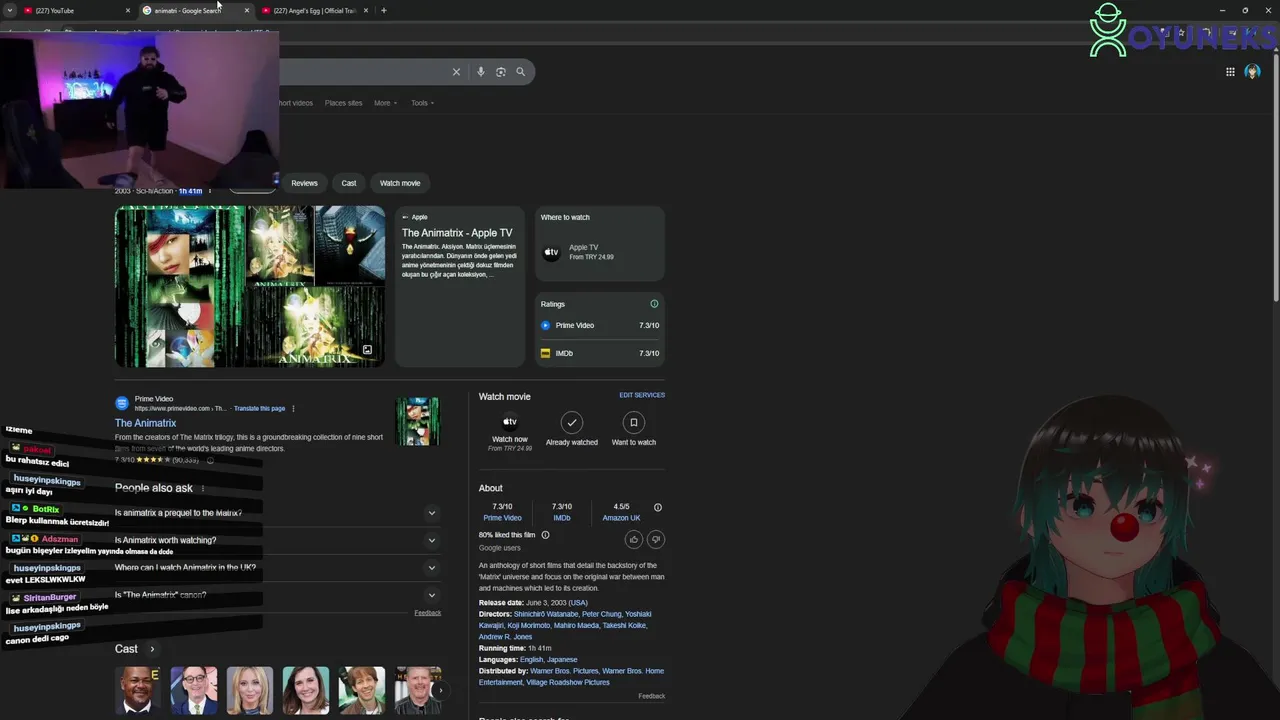Open more options for Prime Video result
This screenshot has height=720, width=1280.
coord(293,408)
